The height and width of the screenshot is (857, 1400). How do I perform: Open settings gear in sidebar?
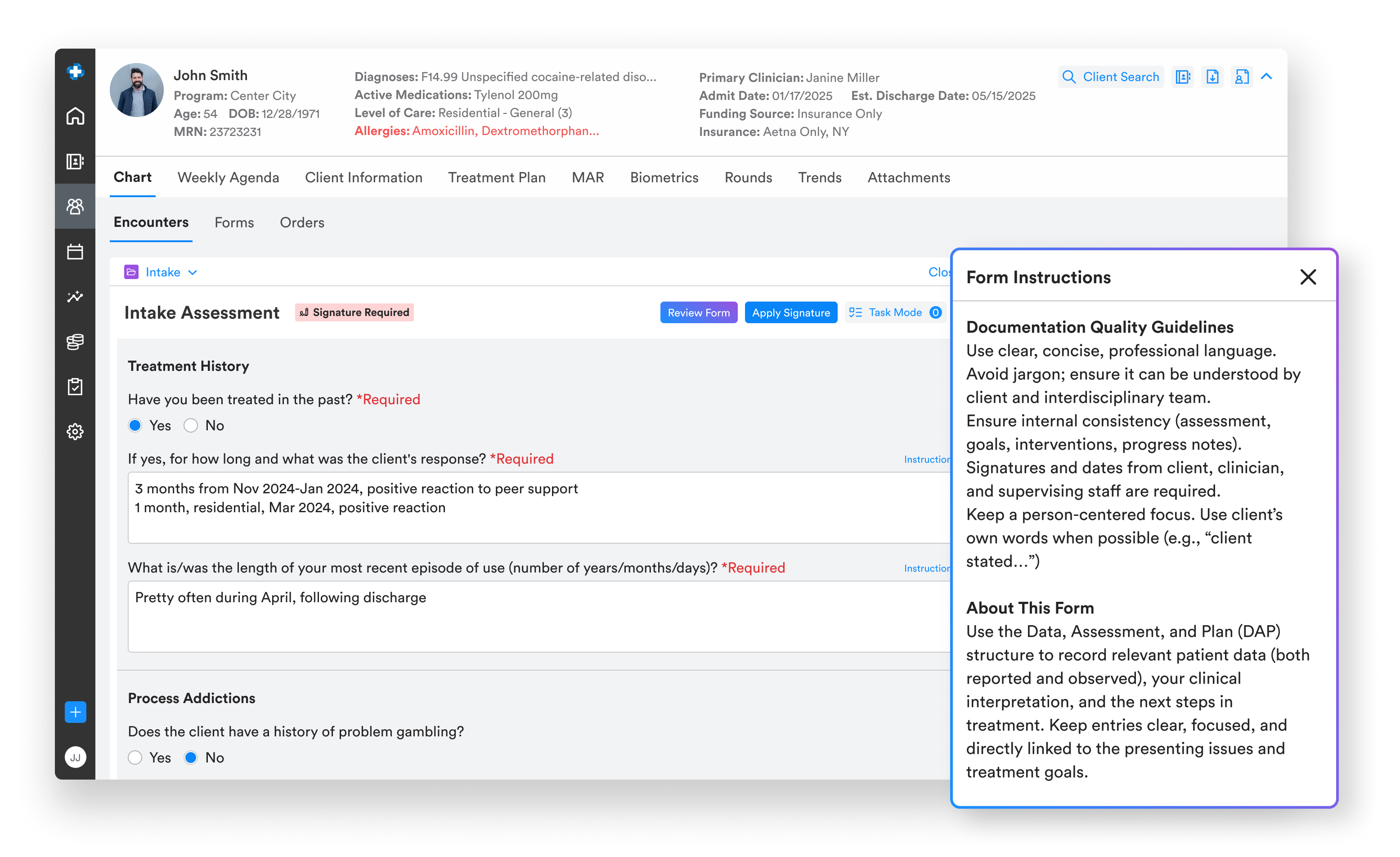coord(75,432)
